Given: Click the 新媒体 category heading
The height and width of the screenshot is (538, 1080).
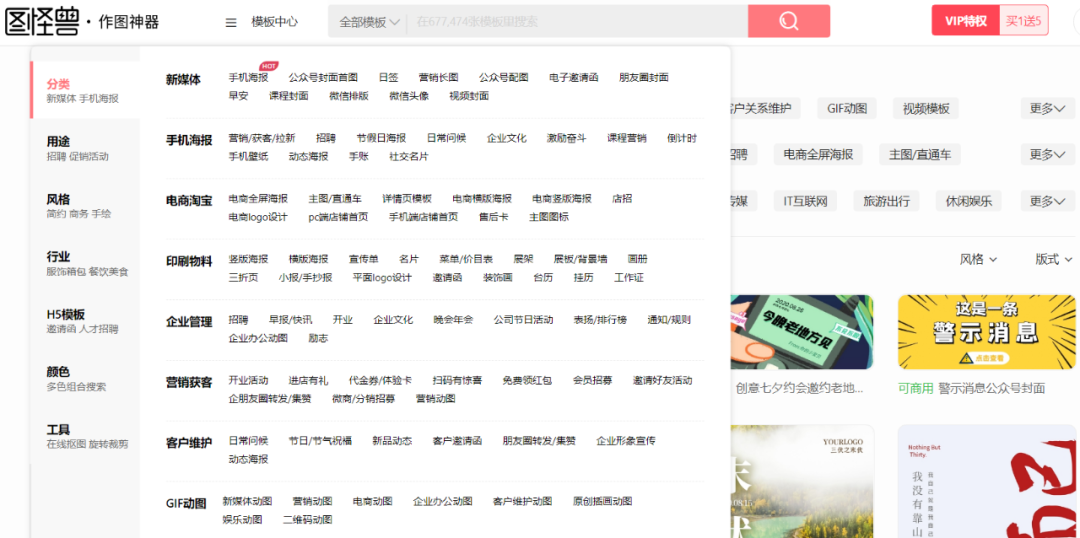Looking at the screenshot, I should pyautogui.click(x=183, y=80).
